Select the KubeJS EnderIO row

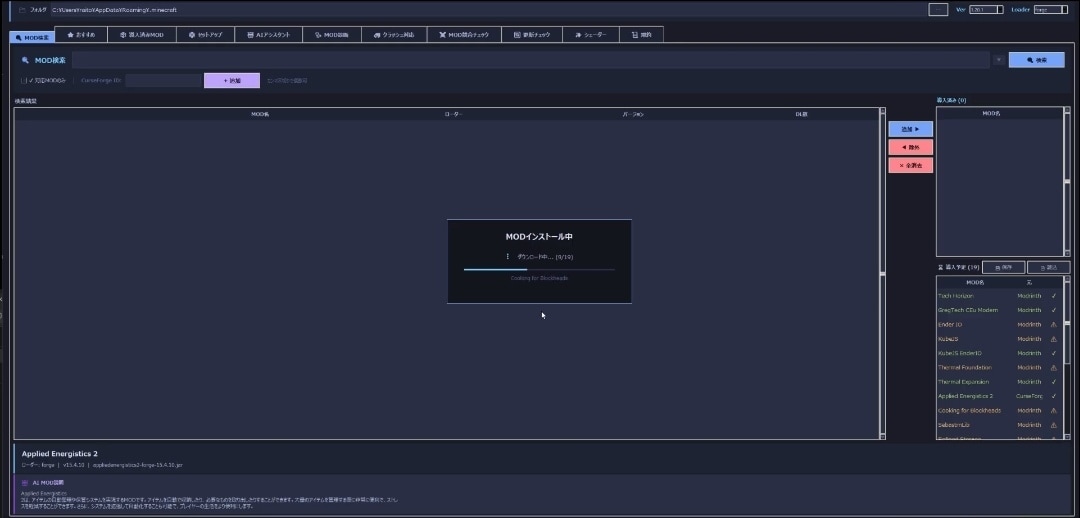click(999, 353)
